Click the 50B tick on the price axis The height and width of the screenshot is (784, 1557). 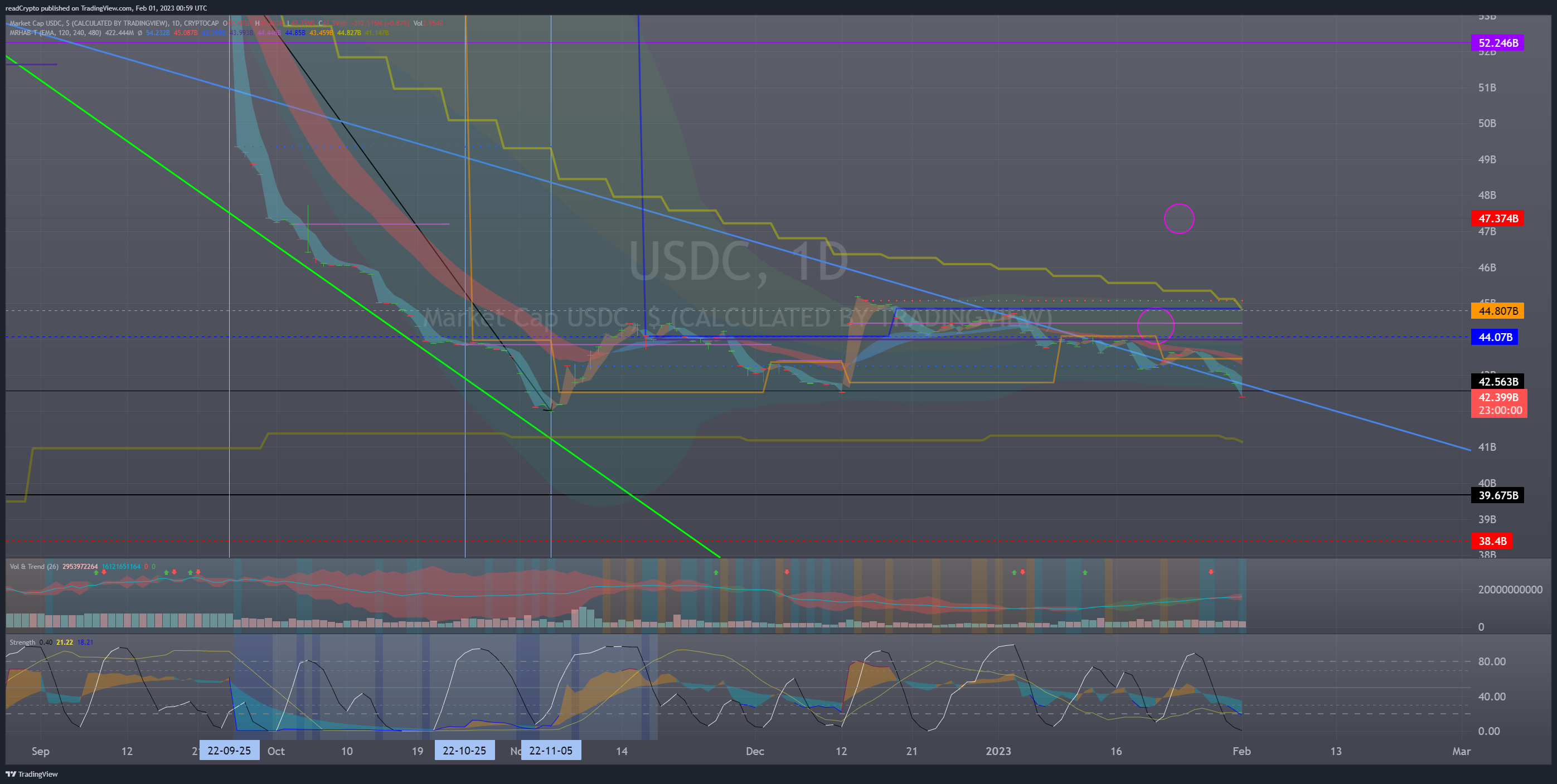[1487, 123]
